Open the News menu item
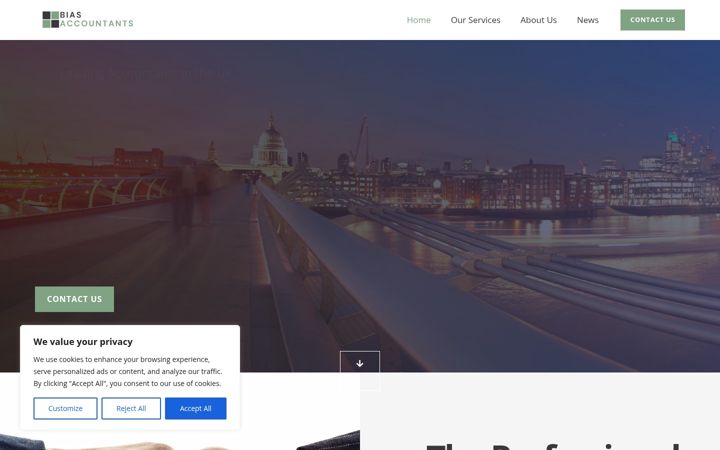Screen dimensions: 720x450 587,20
